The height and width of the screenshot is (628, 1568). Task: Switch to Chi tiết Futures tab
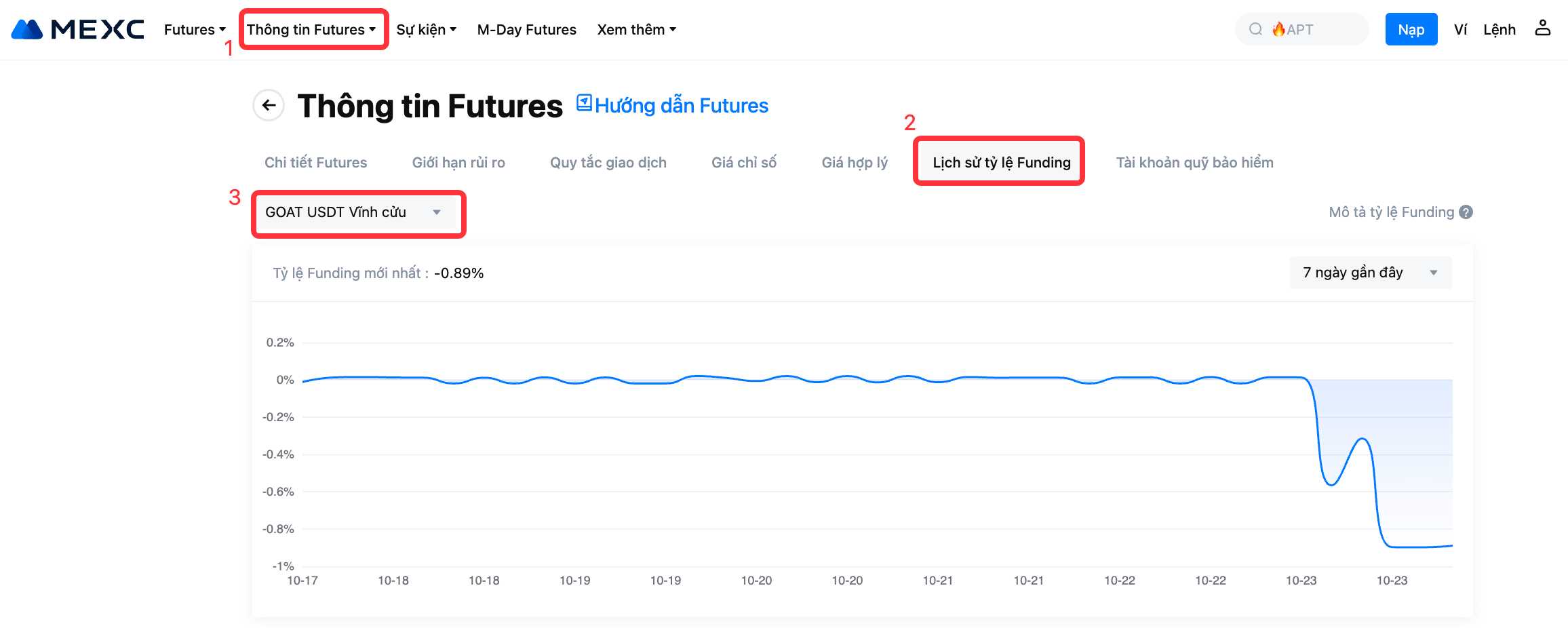[x=315, y=163]
